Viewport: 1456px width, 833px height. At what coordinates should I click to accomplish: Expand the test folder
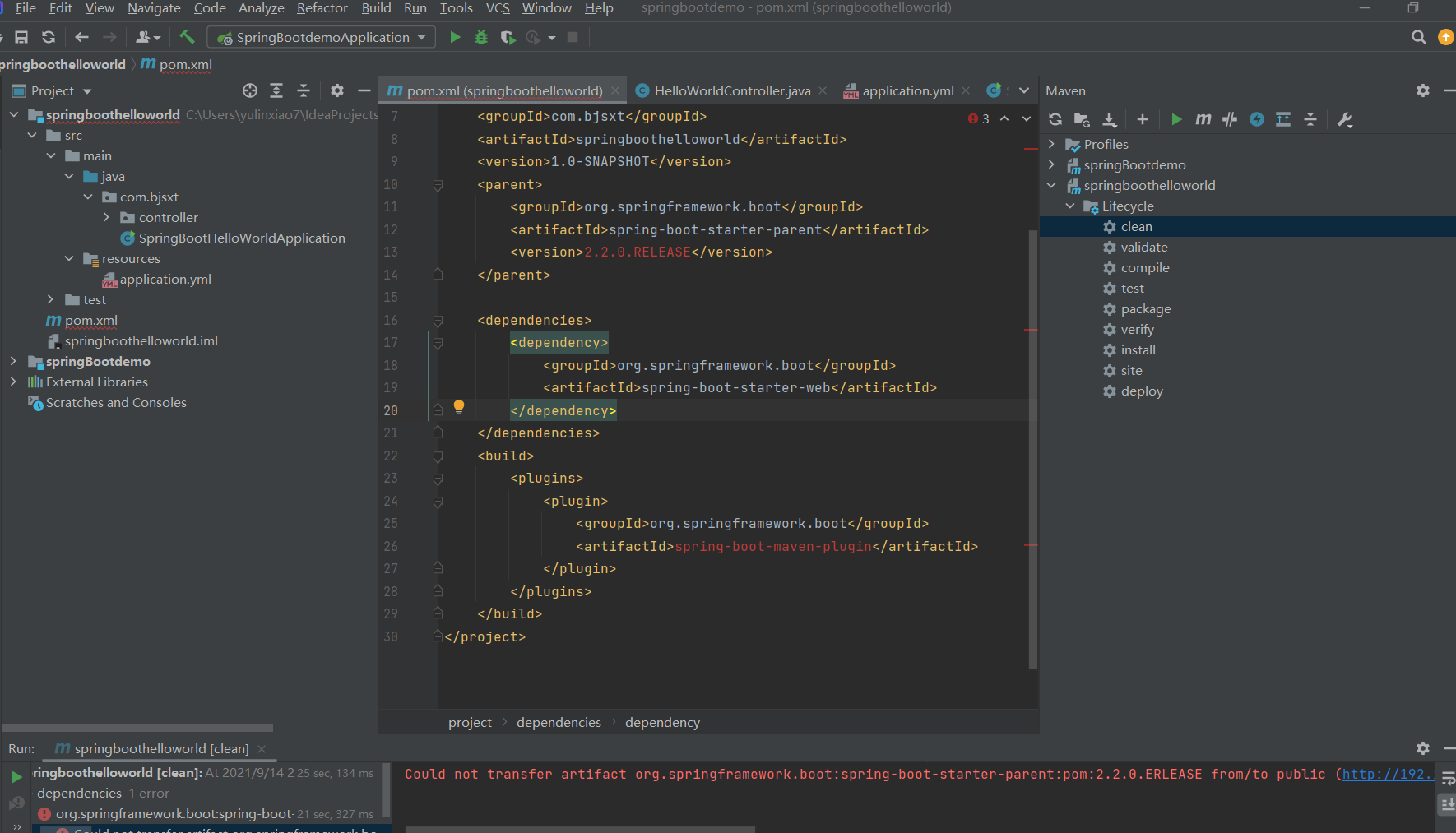(50, 299)
